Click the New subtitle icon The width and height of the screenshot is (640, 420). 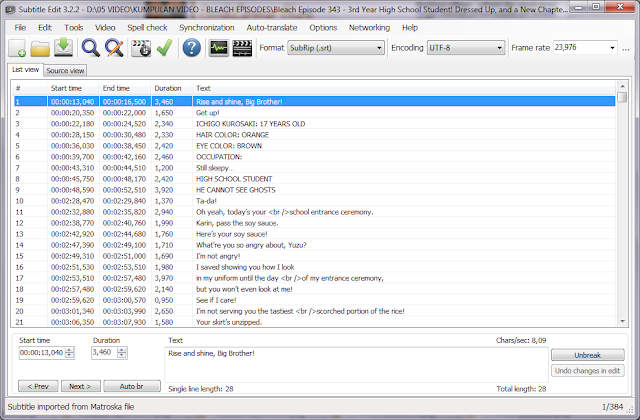click(x=17, y=48)
